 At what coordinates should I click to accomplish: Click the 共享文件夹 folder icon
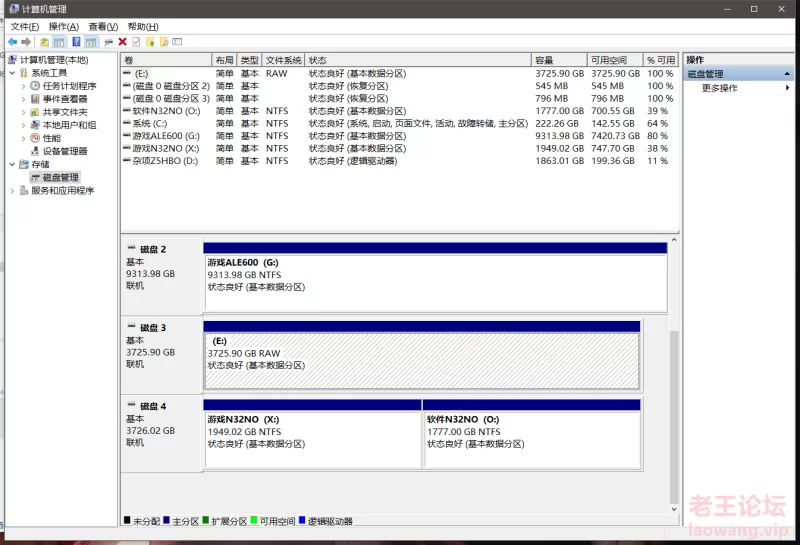pos(35,112)
